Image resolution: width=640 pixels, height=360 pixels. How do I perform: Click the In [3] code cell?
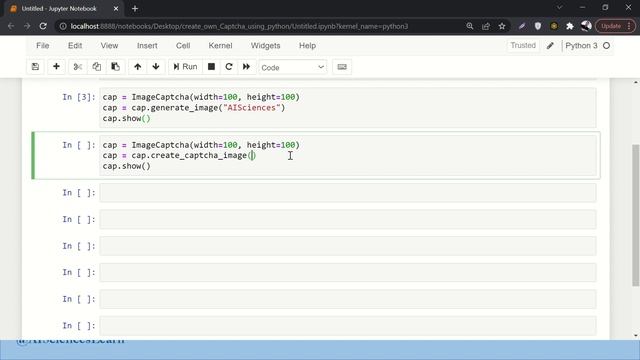[x=348, y=108]
